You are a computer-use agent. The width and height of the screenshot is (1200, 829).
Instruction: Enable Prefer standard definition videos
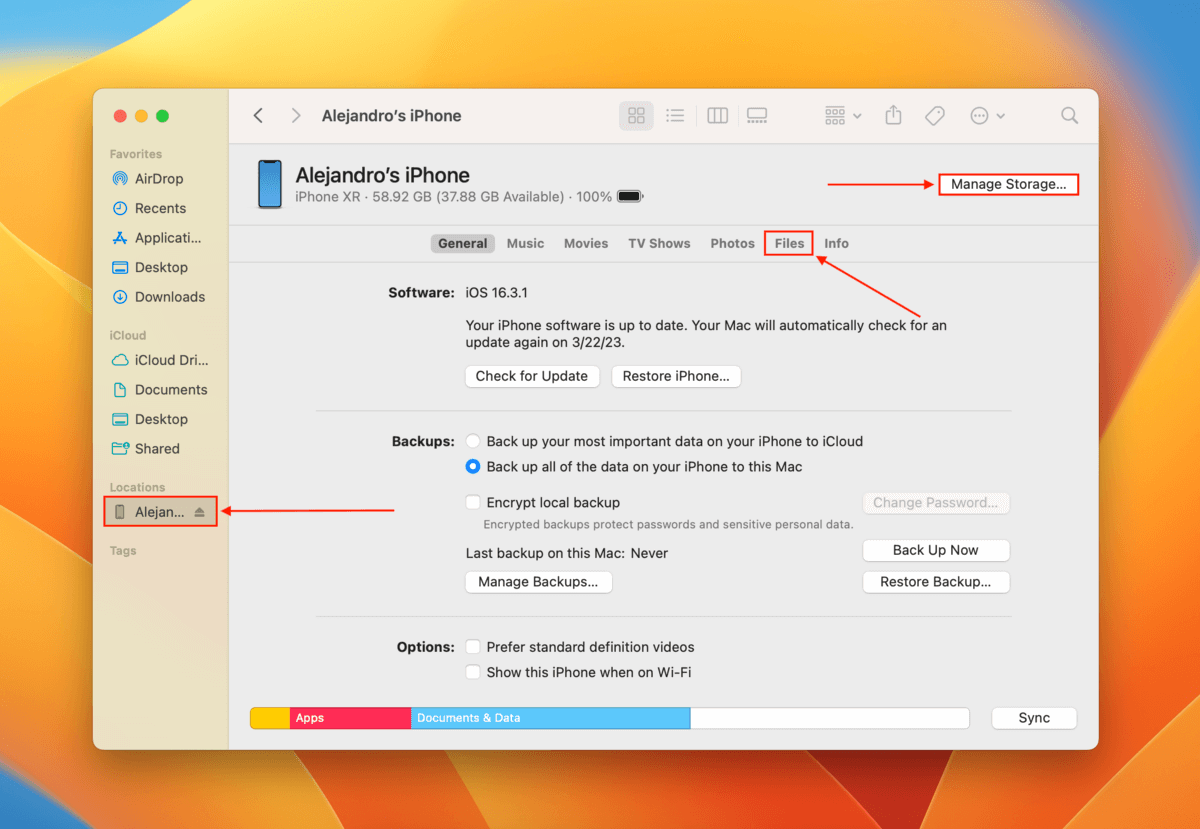473,647
